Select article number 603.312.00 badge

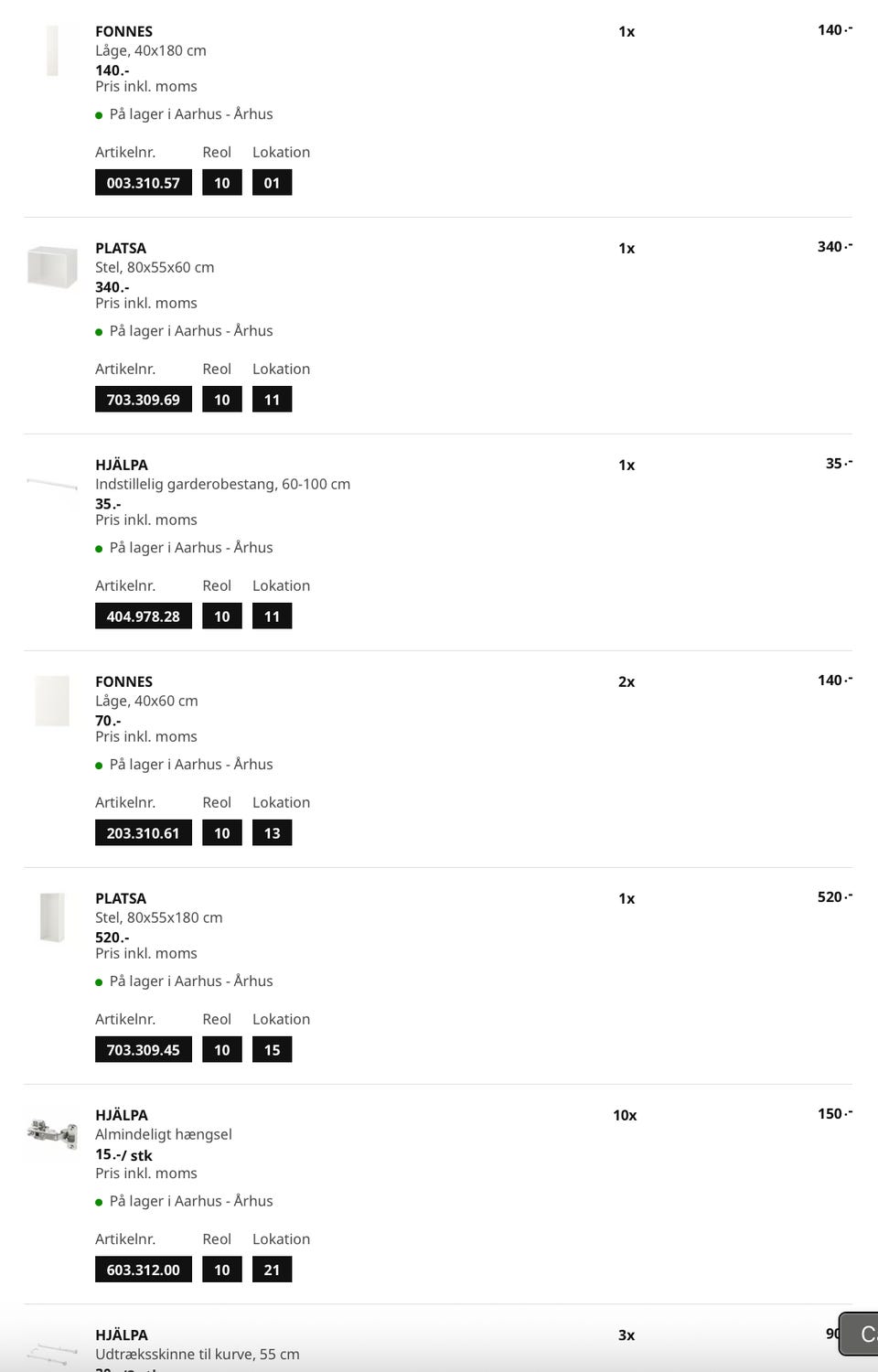tap(144, 1270)
